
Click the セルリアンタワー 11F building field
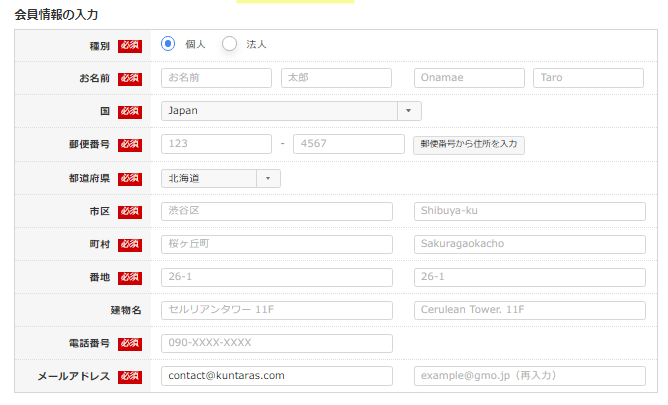coord(276,310)
